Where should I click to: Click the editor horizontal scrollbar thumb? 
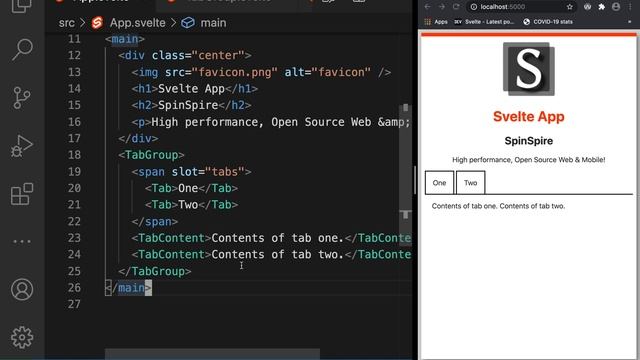click(x=212, y=353)
